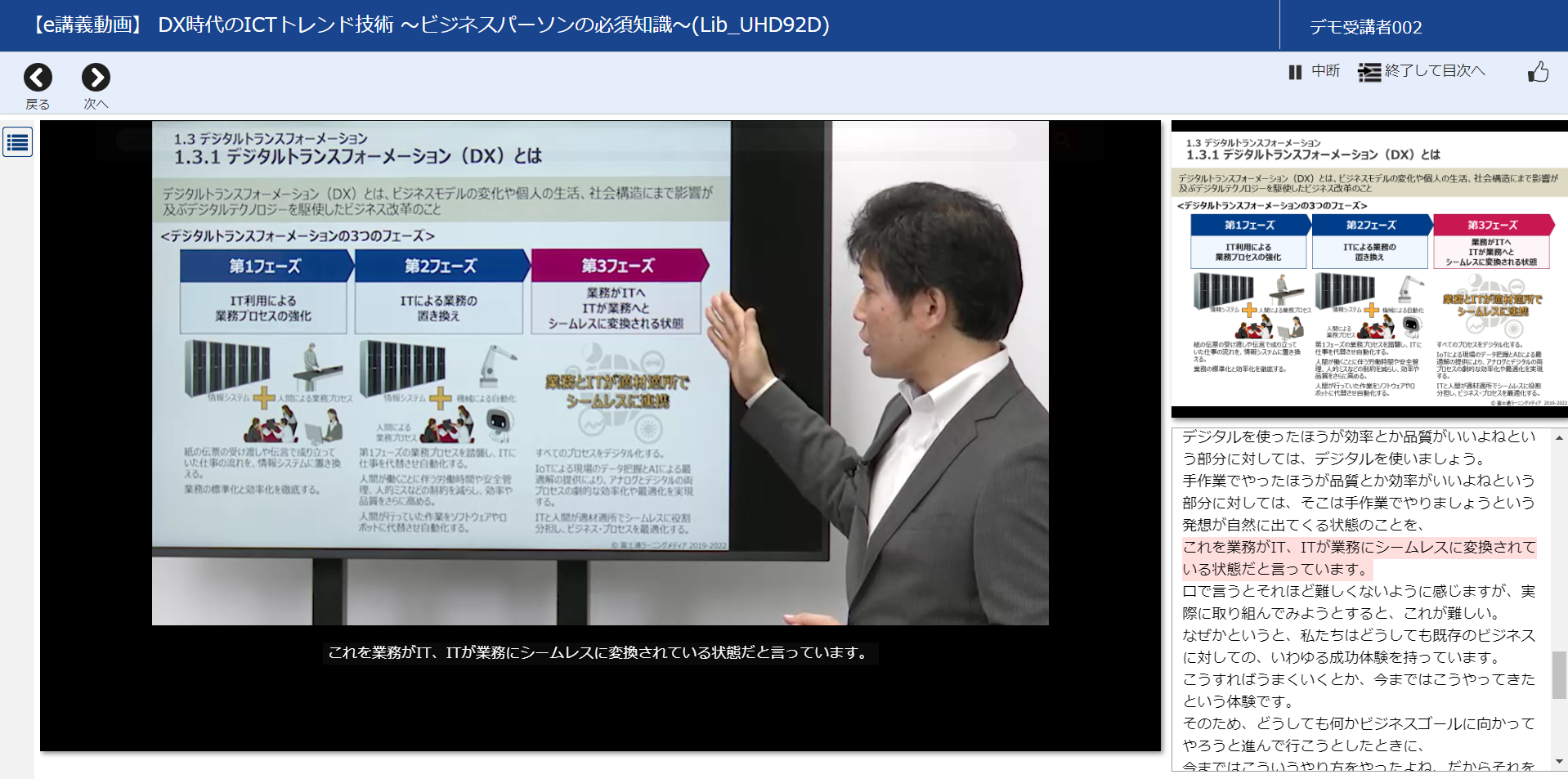
Task: Click 戻る label under back arrow
Action: click(x=38, y=104)
